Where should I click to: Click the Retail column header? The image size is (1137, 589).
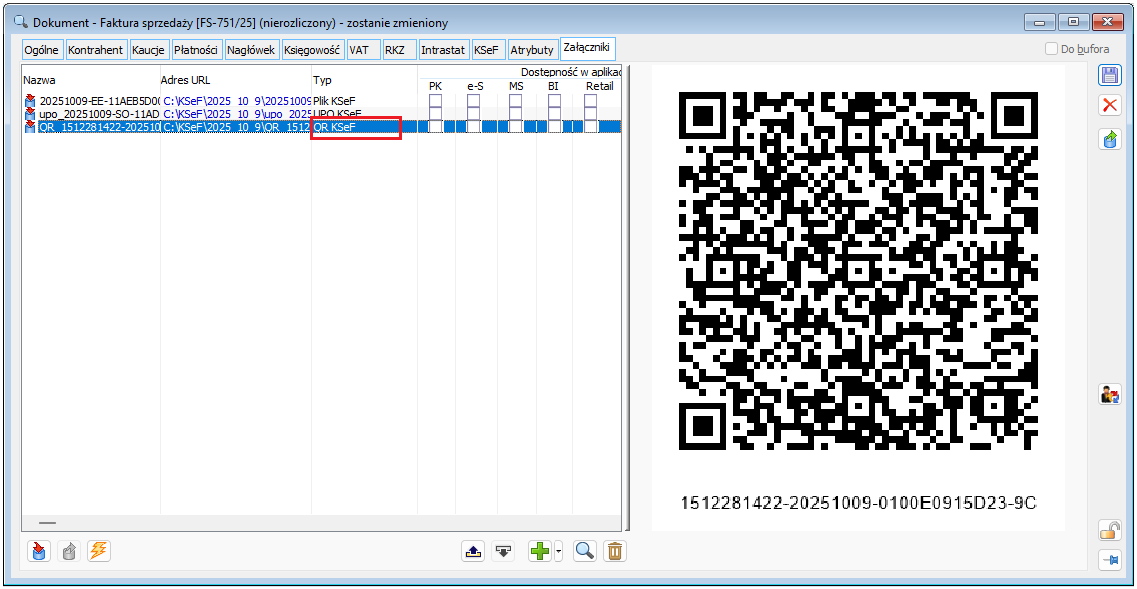pyautogui.click(x=599, y=86)
